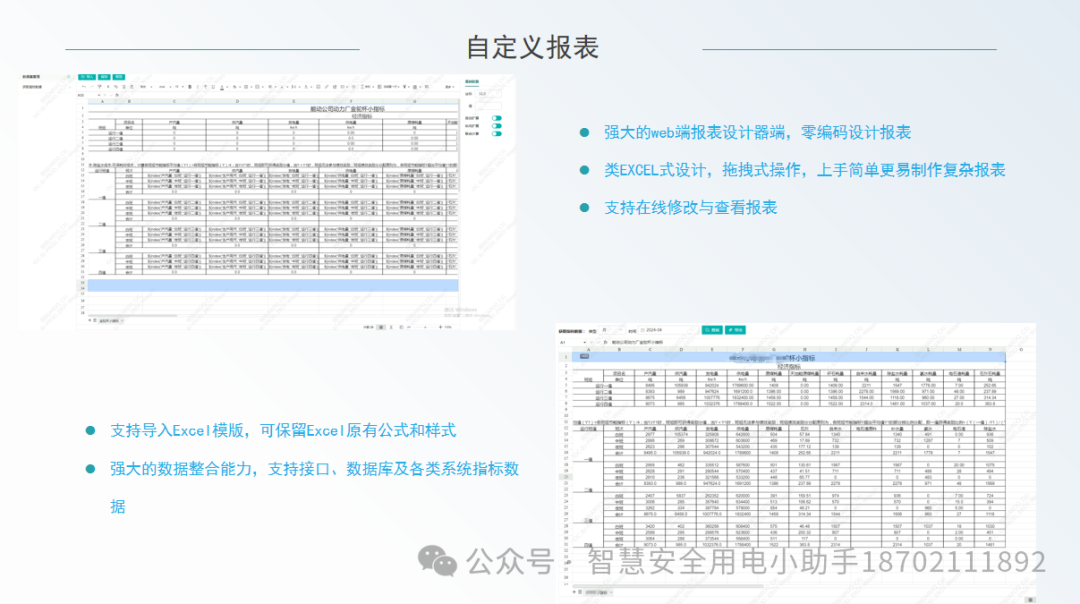
Task: Toggle underline (U) in the designer toolbar
Action: tap(214, 87)
